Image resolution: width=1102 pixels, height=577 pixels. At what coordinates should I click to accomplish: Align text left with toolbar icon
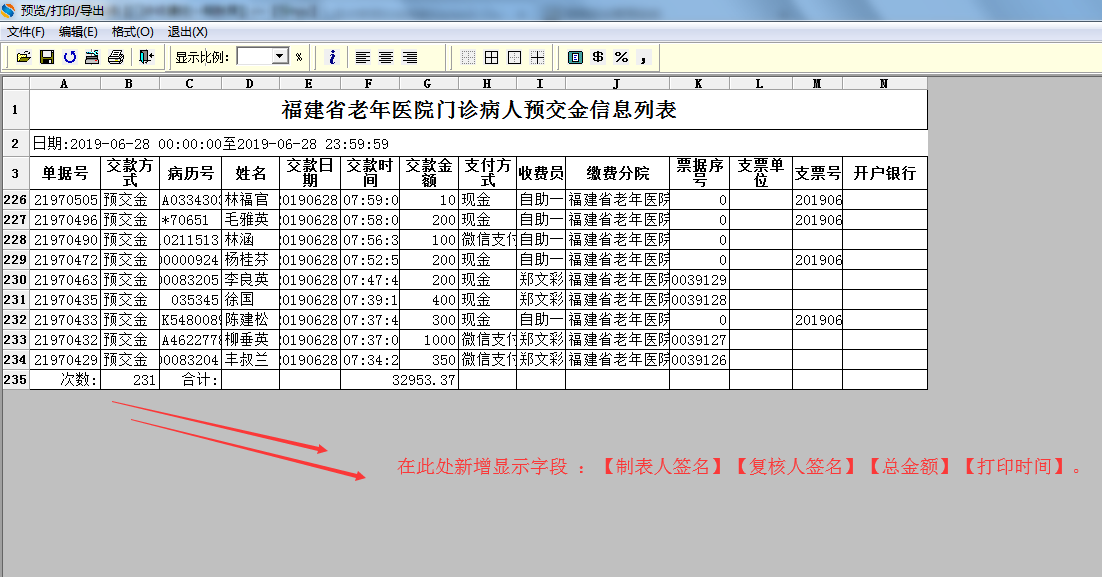(x=363, y=58)
